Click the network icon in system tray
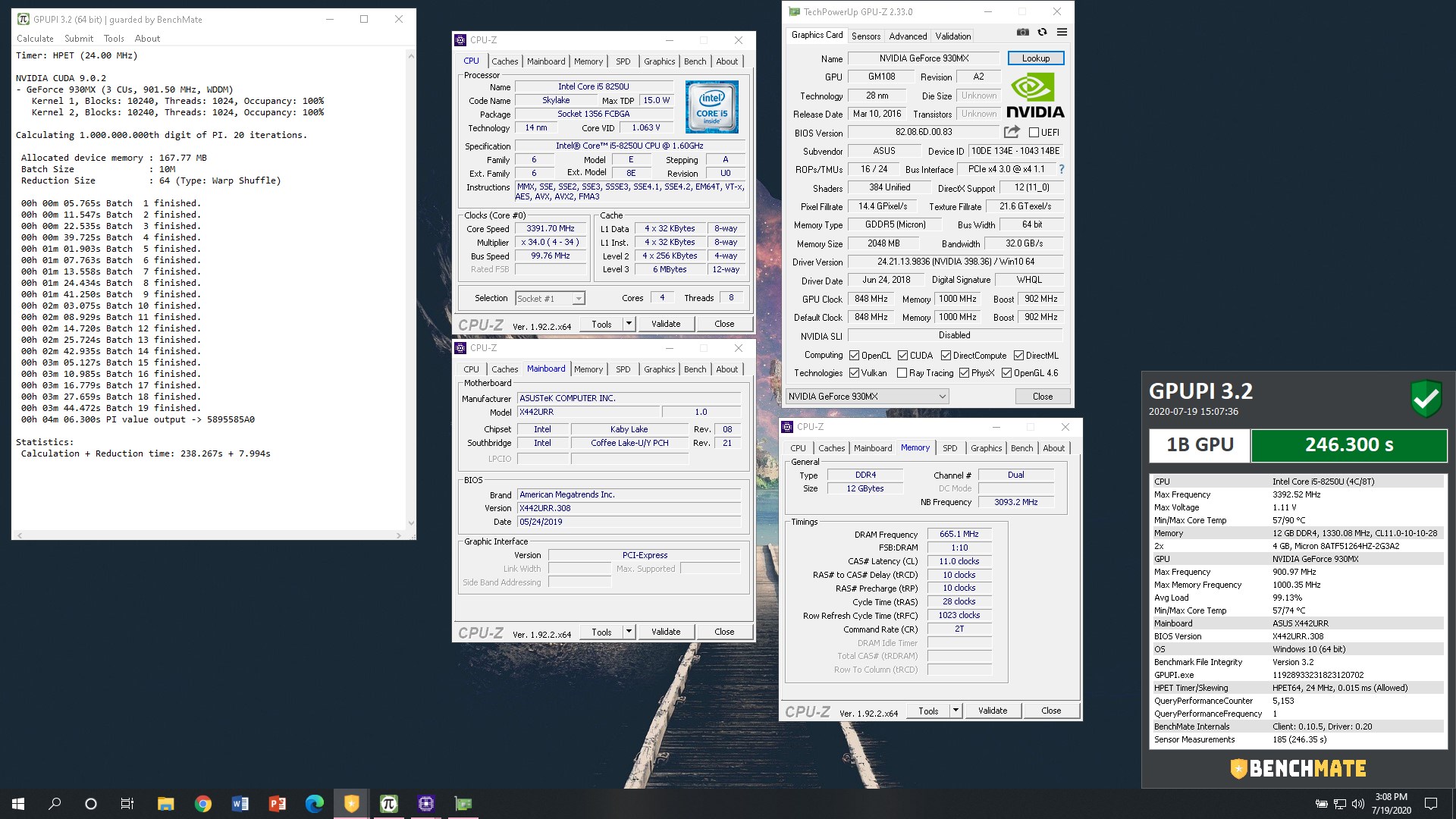Viewport: 1456px width, 819px height. pyautogui.click(x=1339, y=804)
